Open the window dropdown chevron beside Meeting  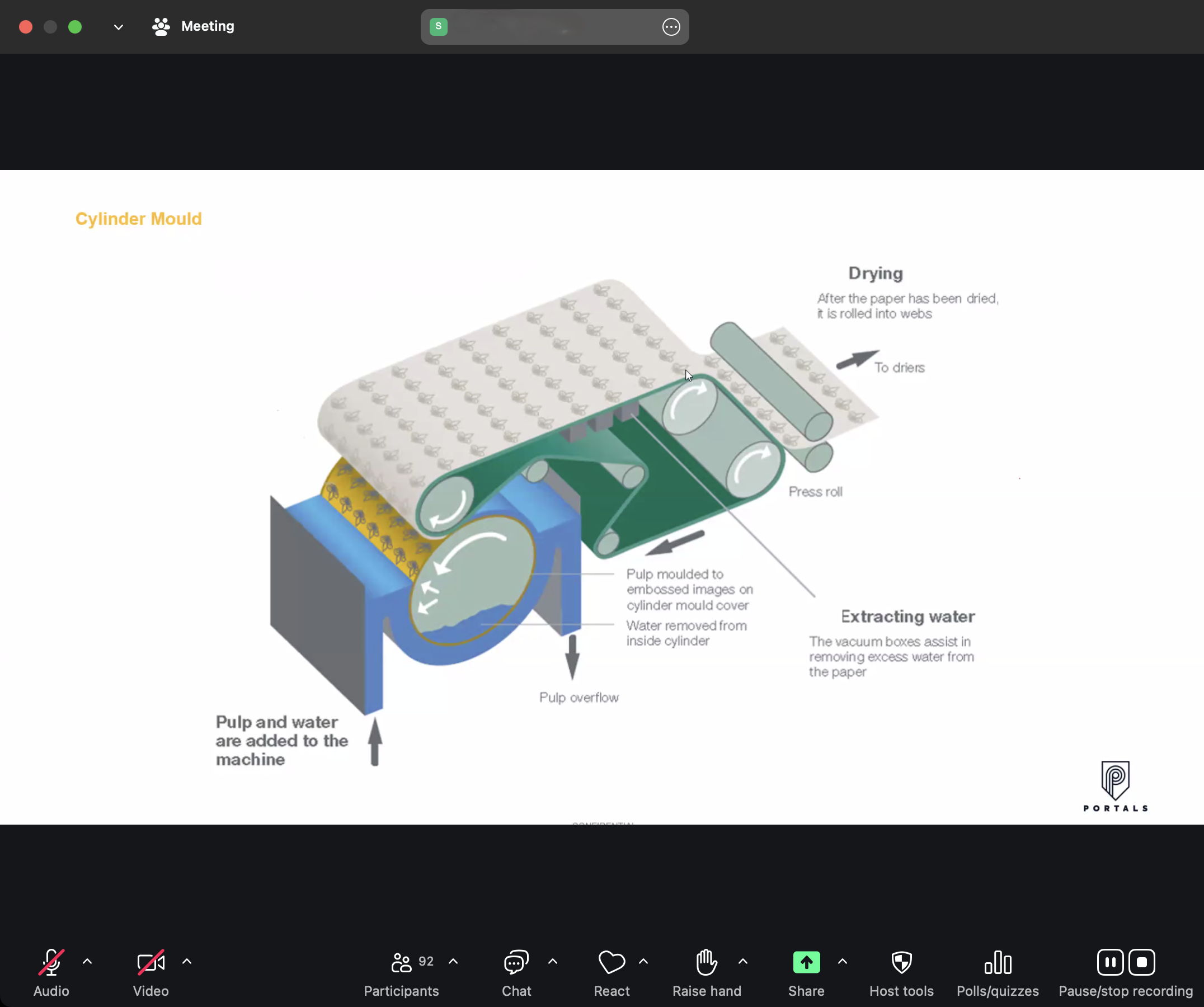(119, 27)
